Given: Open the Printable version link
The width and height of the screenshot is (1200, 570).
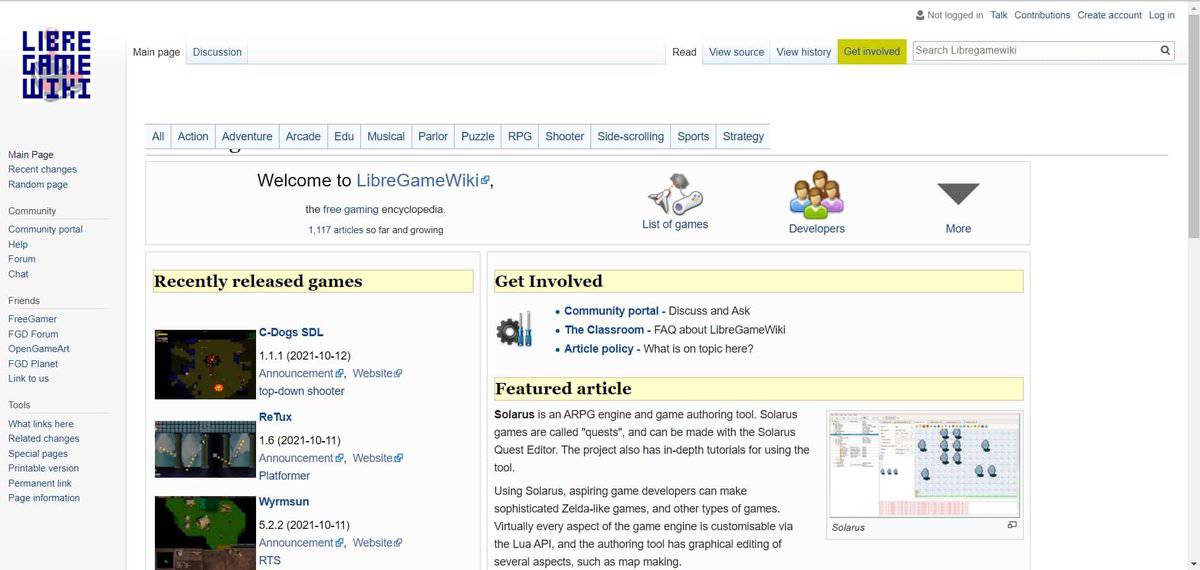Looking at the screenshot, I should (x=43, y=468).
